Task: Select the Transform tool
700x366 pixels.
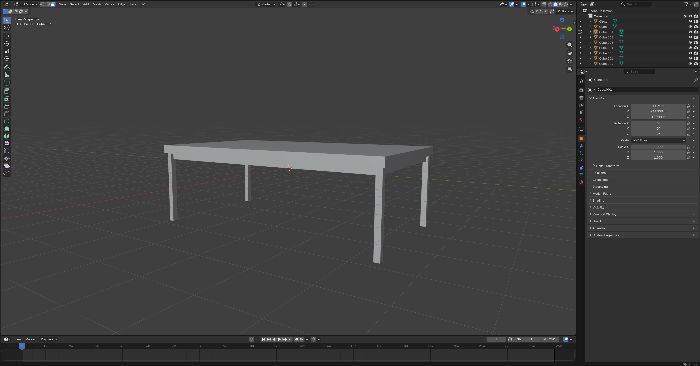Action: point(7,58)
